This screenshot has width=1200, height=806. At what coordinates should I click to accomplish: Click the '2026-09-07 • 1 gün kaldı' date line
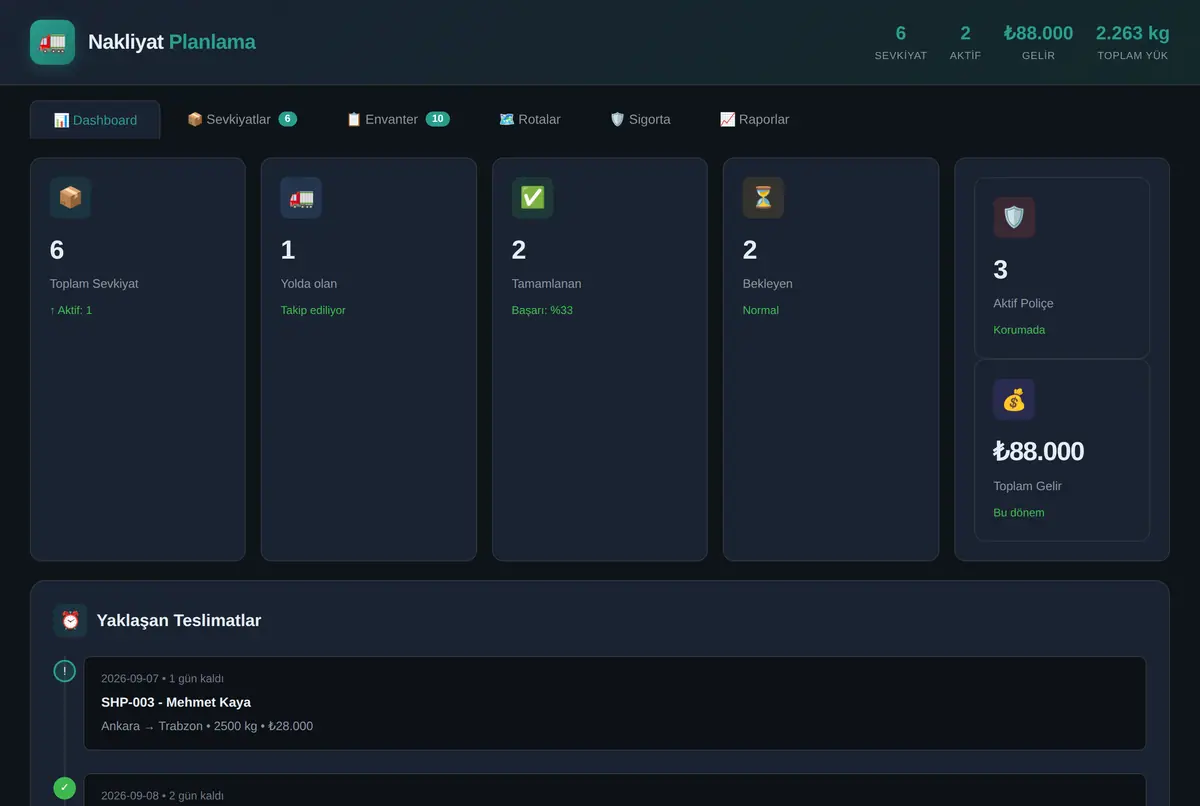(x=162, y=678)
